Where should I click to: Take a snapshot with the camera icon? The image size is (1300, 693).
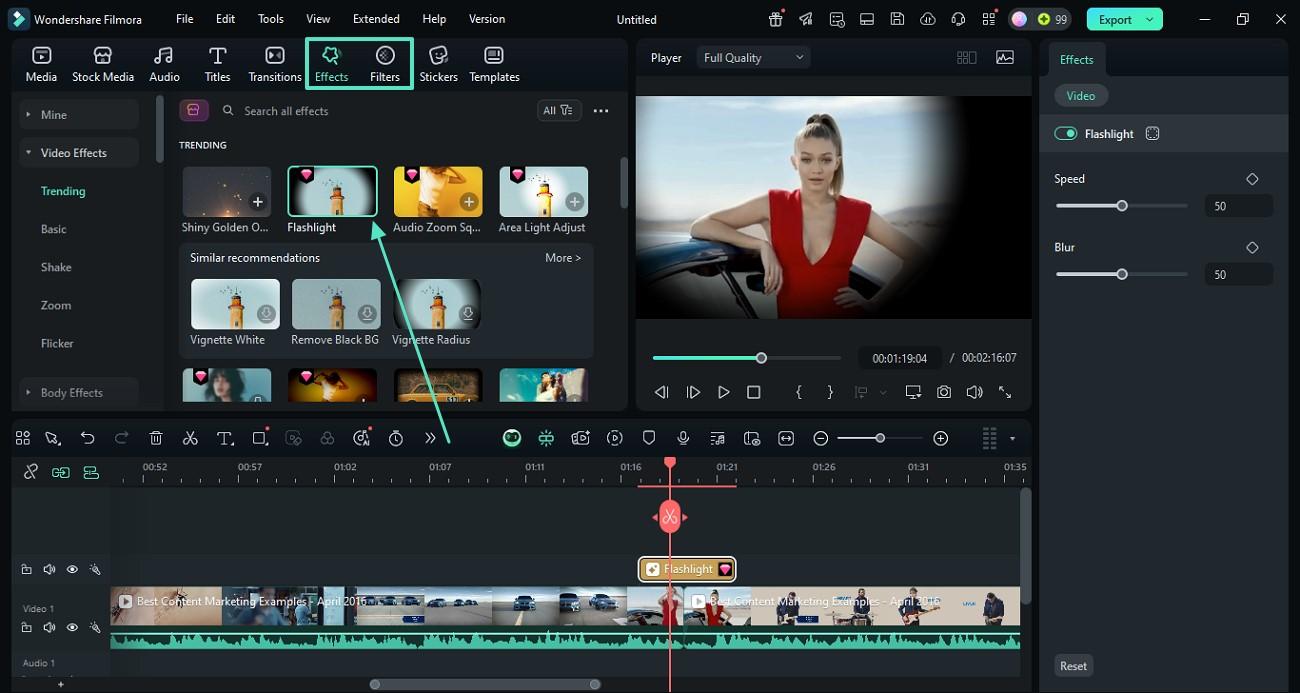pyautogui.click(x=944, y=393)
